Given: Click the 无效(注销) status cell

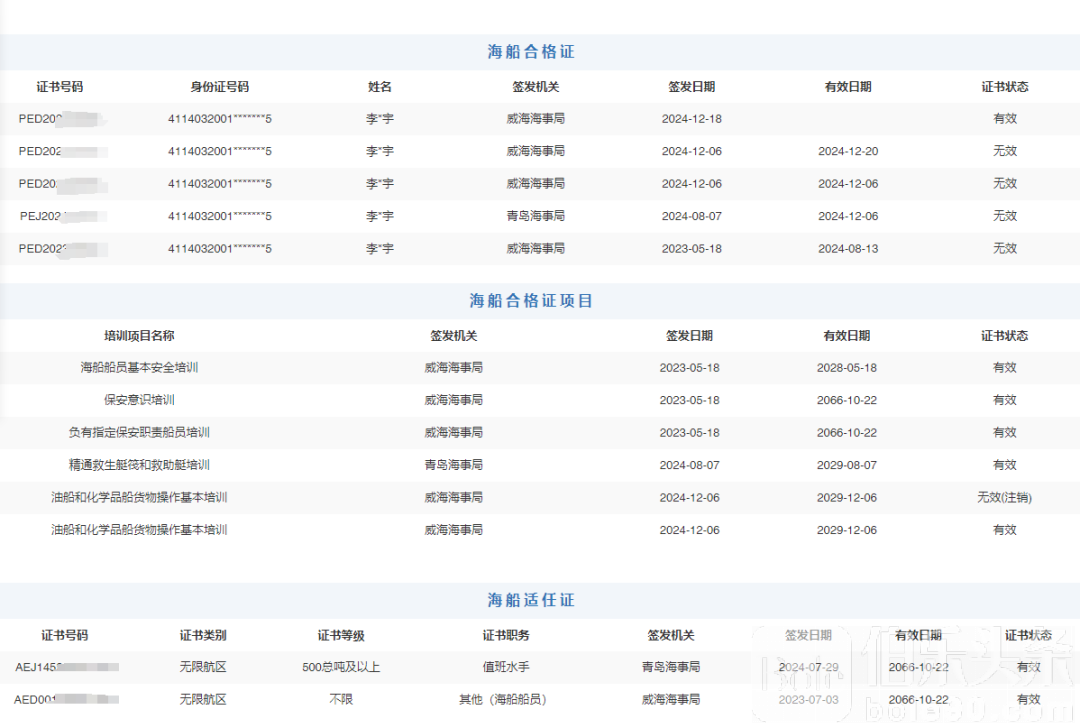Looking at the screenshot, I should pos(1004,497).
